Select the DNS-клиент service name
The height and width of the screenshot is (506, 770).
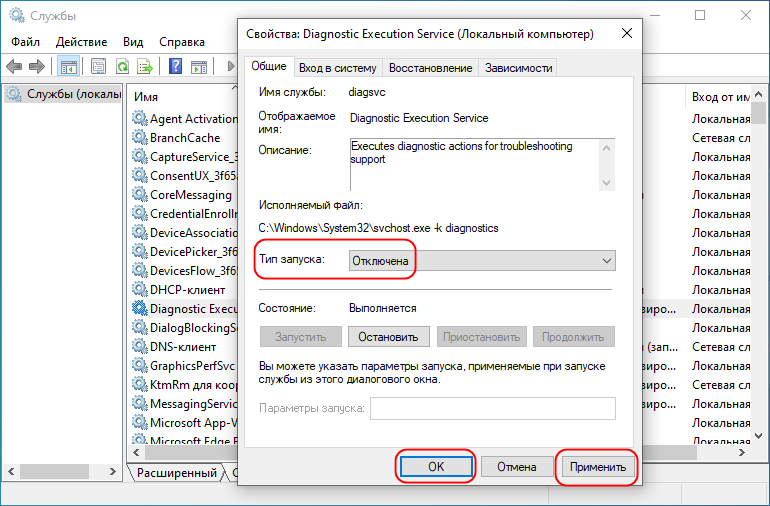click(x=183, y=347)
